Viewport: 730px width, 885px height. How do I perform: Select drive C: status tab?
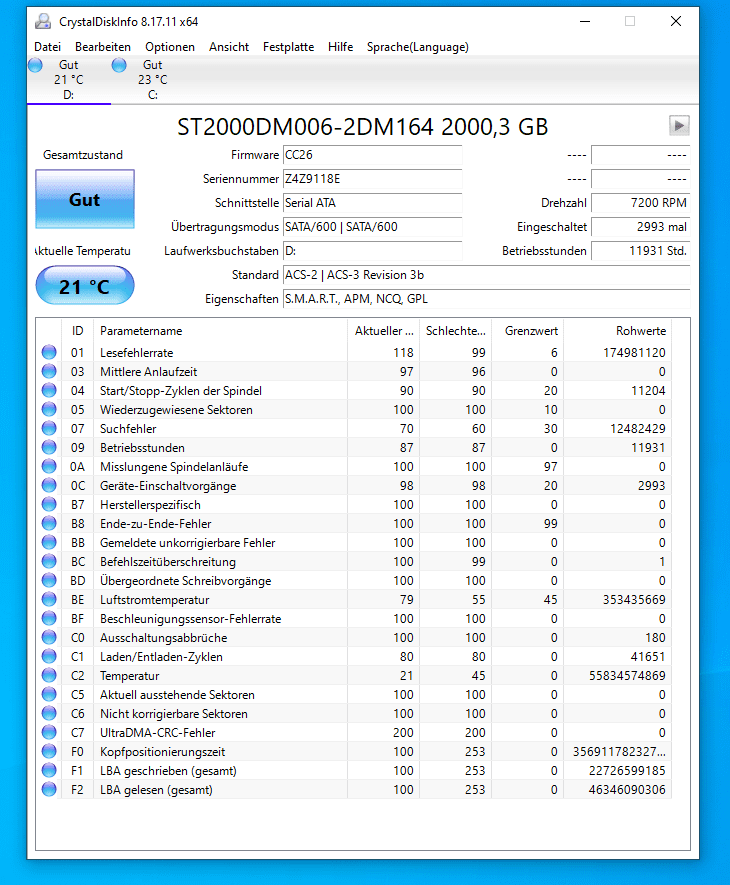[x=153, y=80]
